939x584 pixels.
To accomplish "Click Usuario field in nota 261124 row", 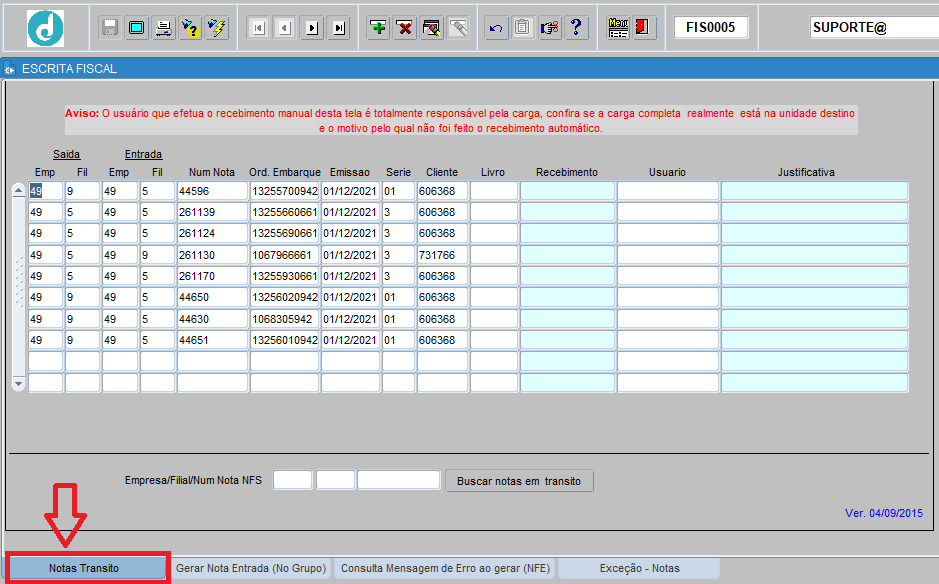I will [x=668, y=233].
